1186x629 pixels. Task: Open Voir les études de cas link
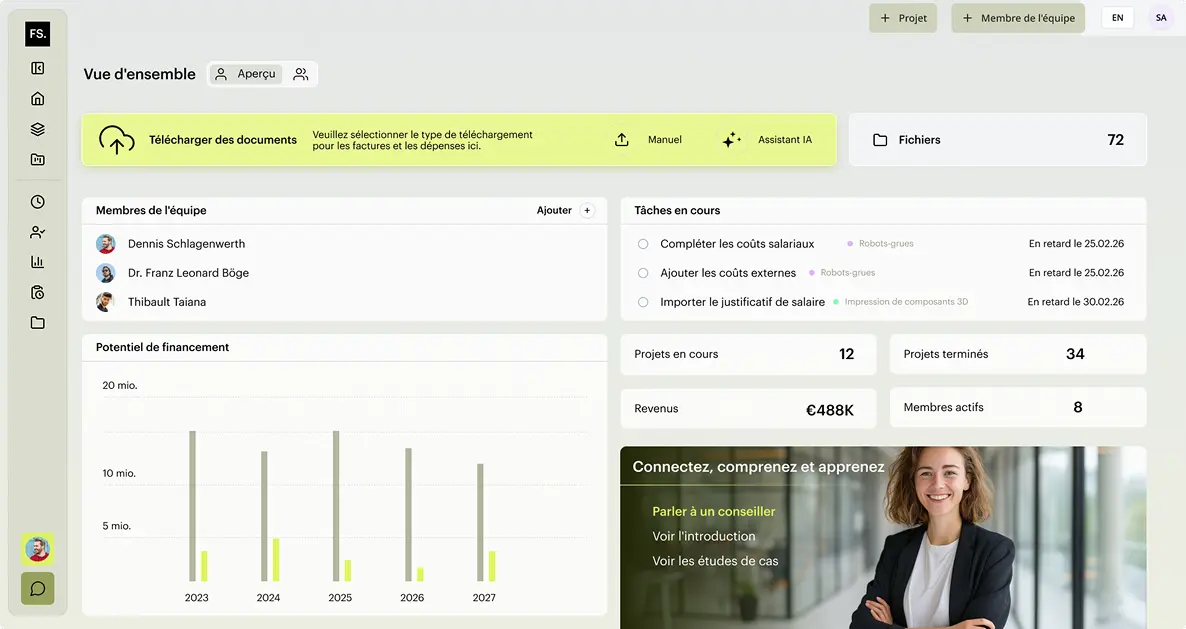[x=716, y=561]
